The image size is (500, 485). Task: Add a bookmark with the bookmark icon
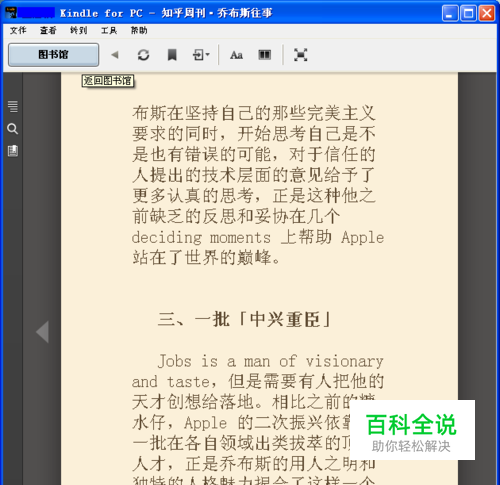pyautogui.click(x=172, y=55)
